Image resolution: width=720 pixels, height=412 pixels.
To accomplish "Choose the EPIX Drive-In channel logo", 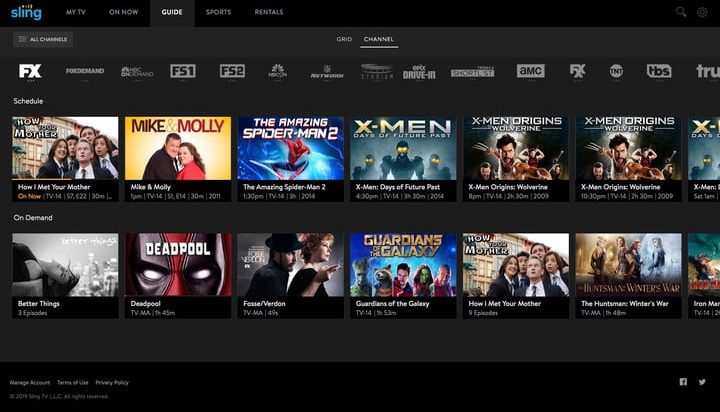I will pyautogui.click(x=419, y=71).
